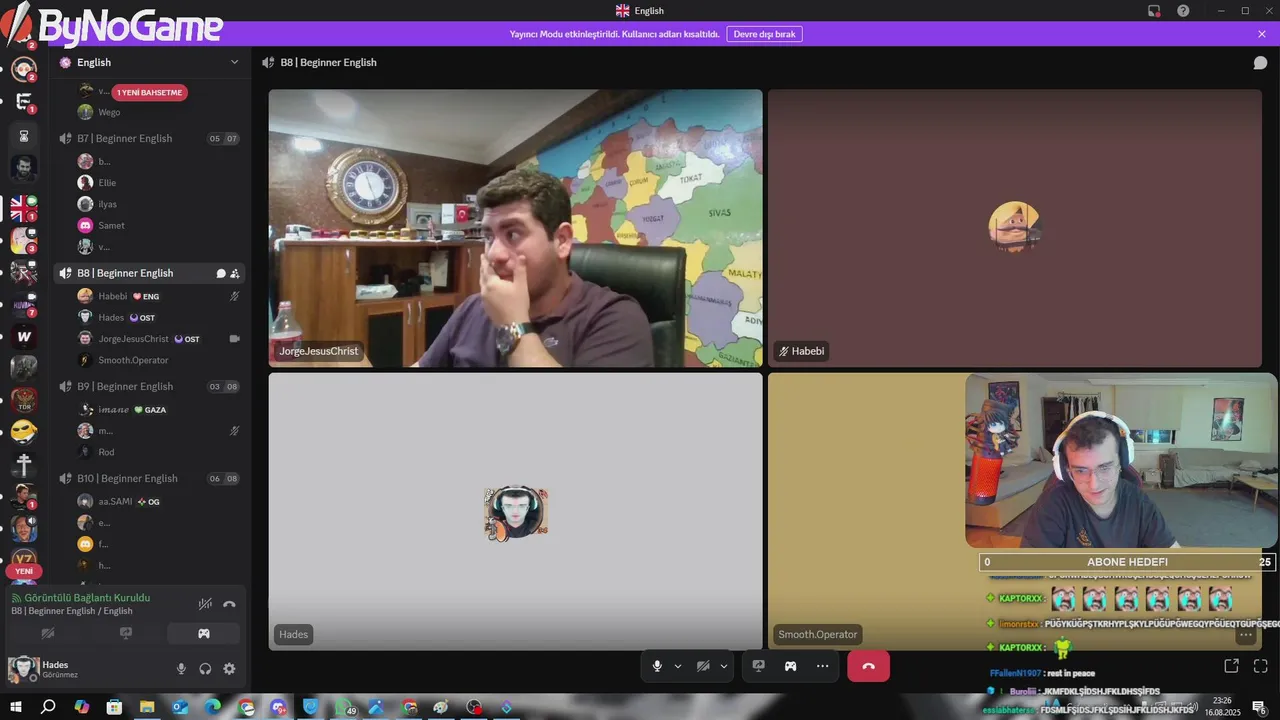The width and height of the screenshot is (1280, 720).
Task: Toggle camera in call control bar
Action: tap(703, 666)
